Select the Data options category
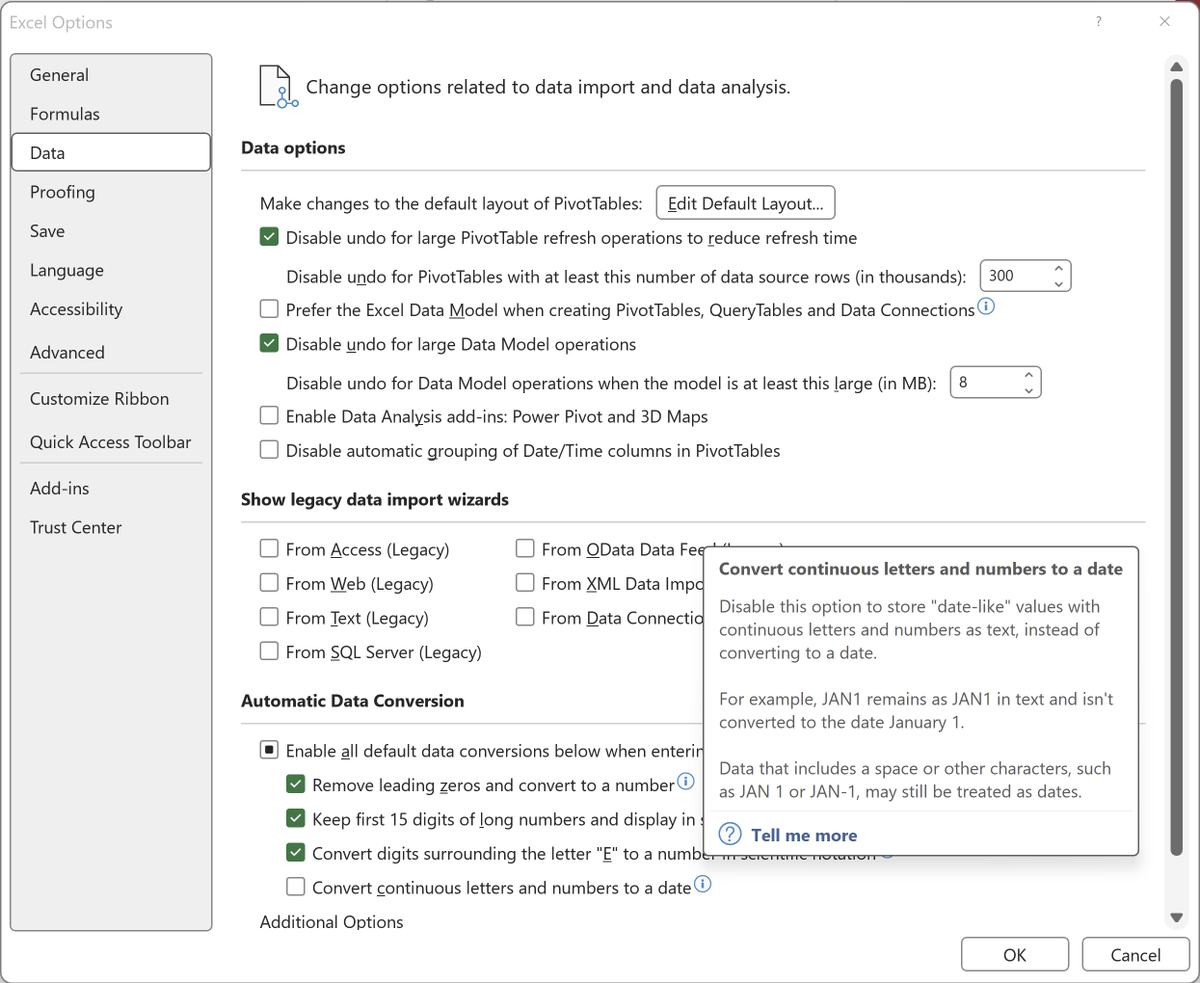The width and height of the screenshot is (1200, 983). click(x=111, y=153)
